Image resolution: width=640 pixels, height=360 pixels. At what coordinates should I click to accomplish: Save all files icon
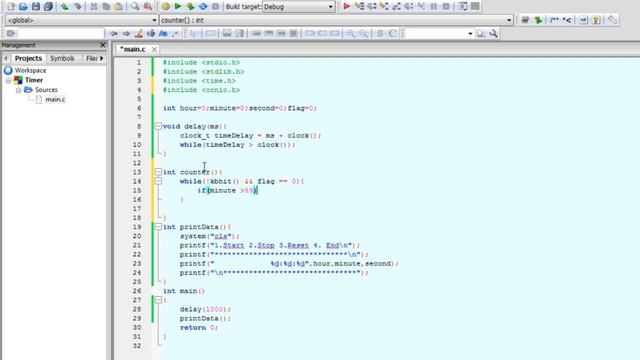coord(48,6)
